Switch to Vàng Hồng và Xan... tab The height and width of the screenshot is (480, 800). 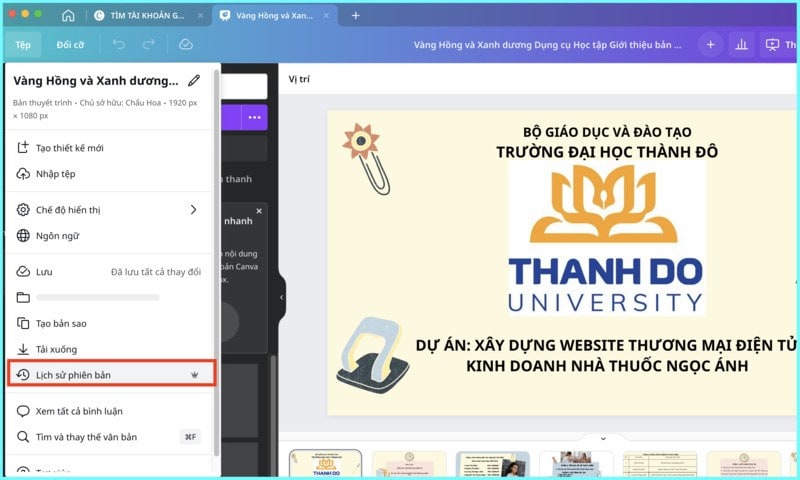[274, 16]
